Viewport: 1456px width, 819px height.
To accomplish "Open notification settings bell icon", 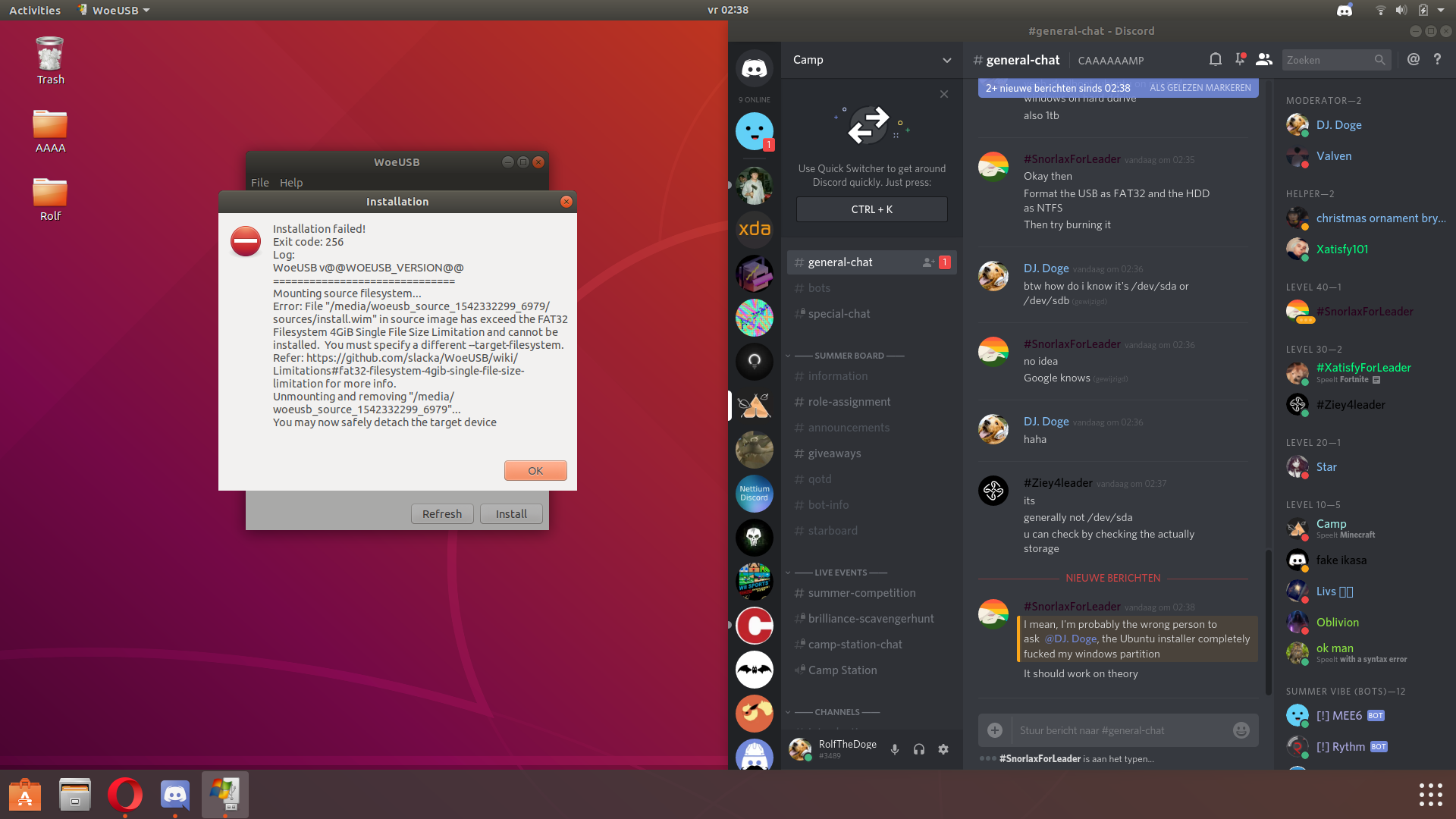I will 1215,59.
